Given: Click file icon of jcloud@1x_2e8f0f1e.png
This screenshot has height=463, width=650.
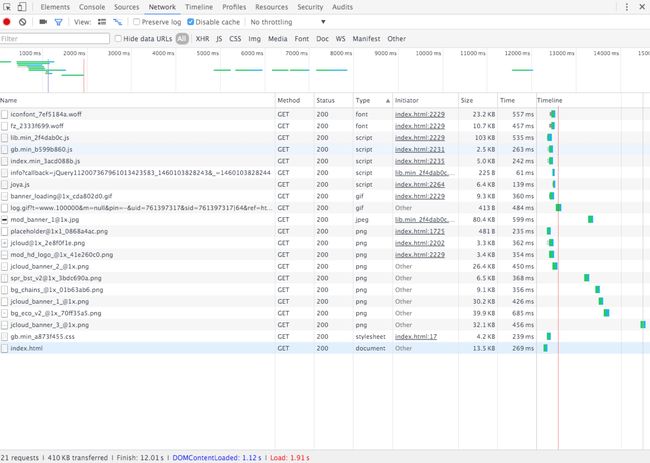Looking at the screenshot, I should pos(5,243).
